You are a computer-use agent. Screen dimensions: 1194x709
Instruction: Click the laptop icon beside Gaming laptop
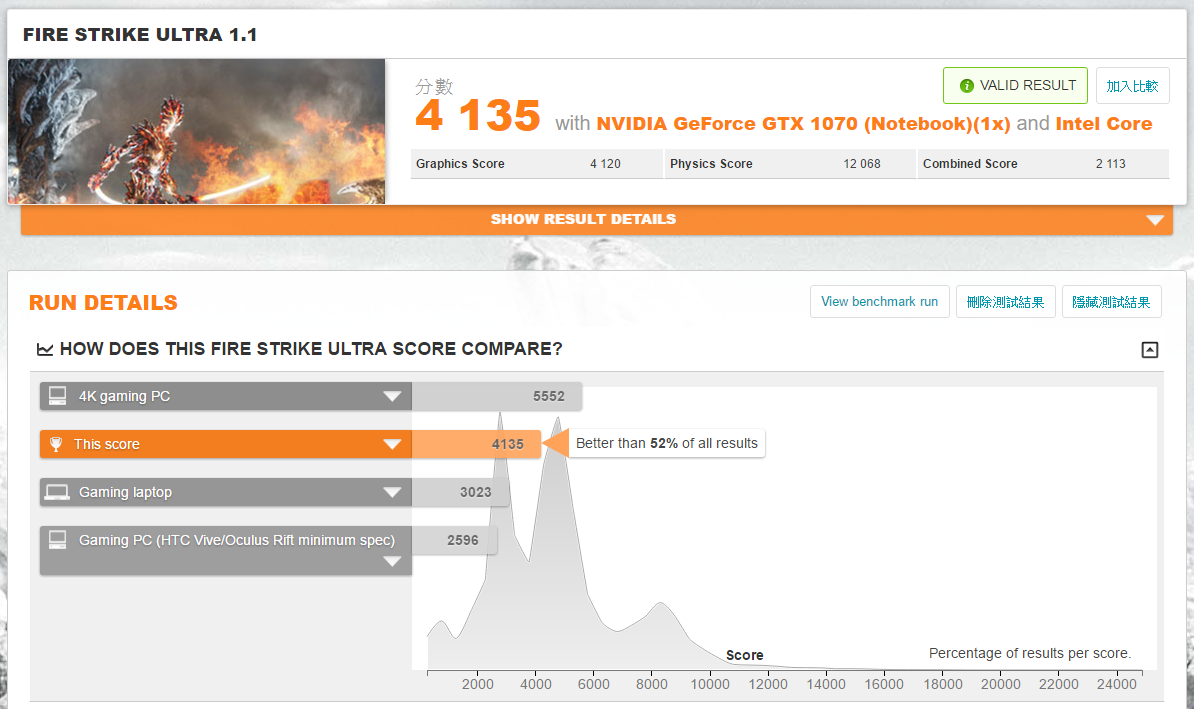coord(57,492)
